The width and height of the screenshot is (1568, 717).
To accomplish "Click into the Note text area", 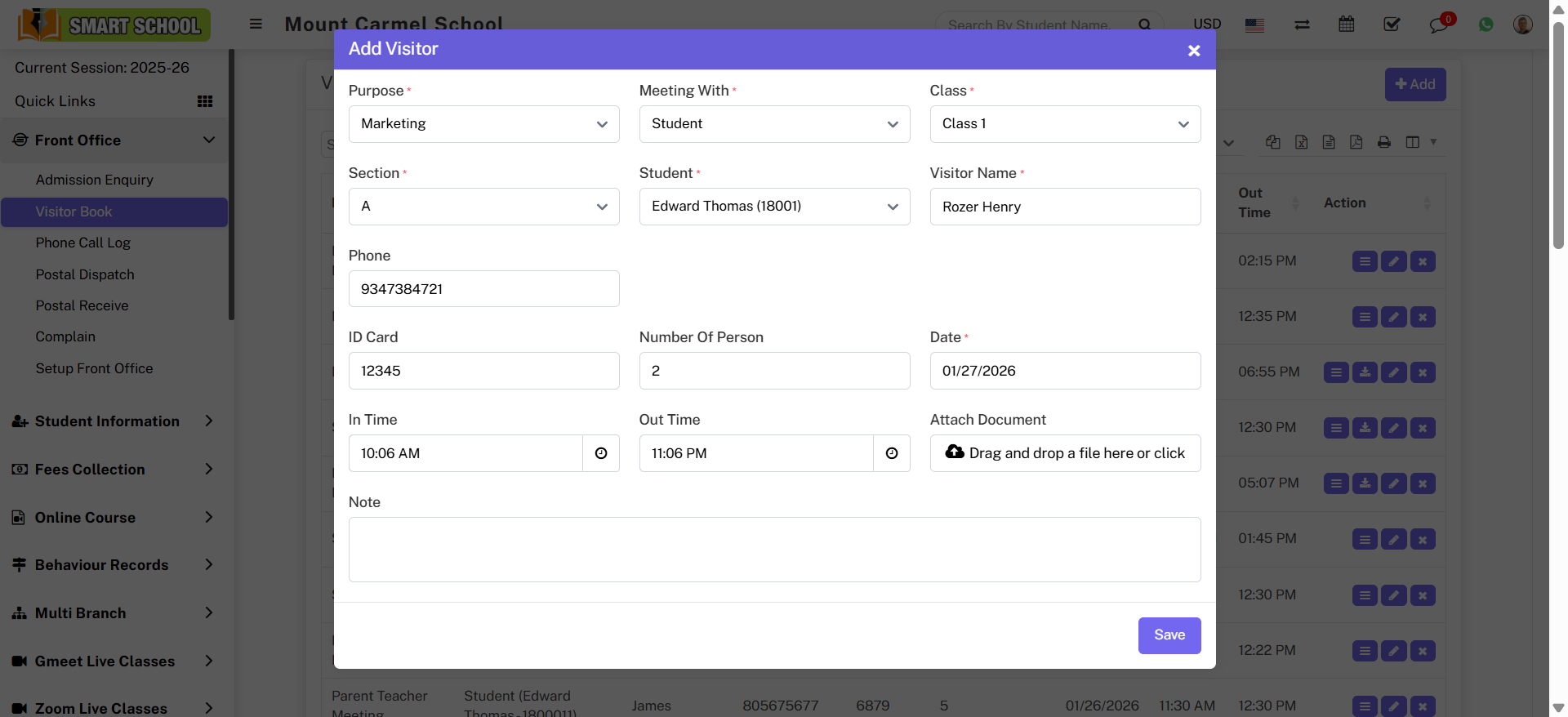I will pyautogui.click(x=774, y=550).
